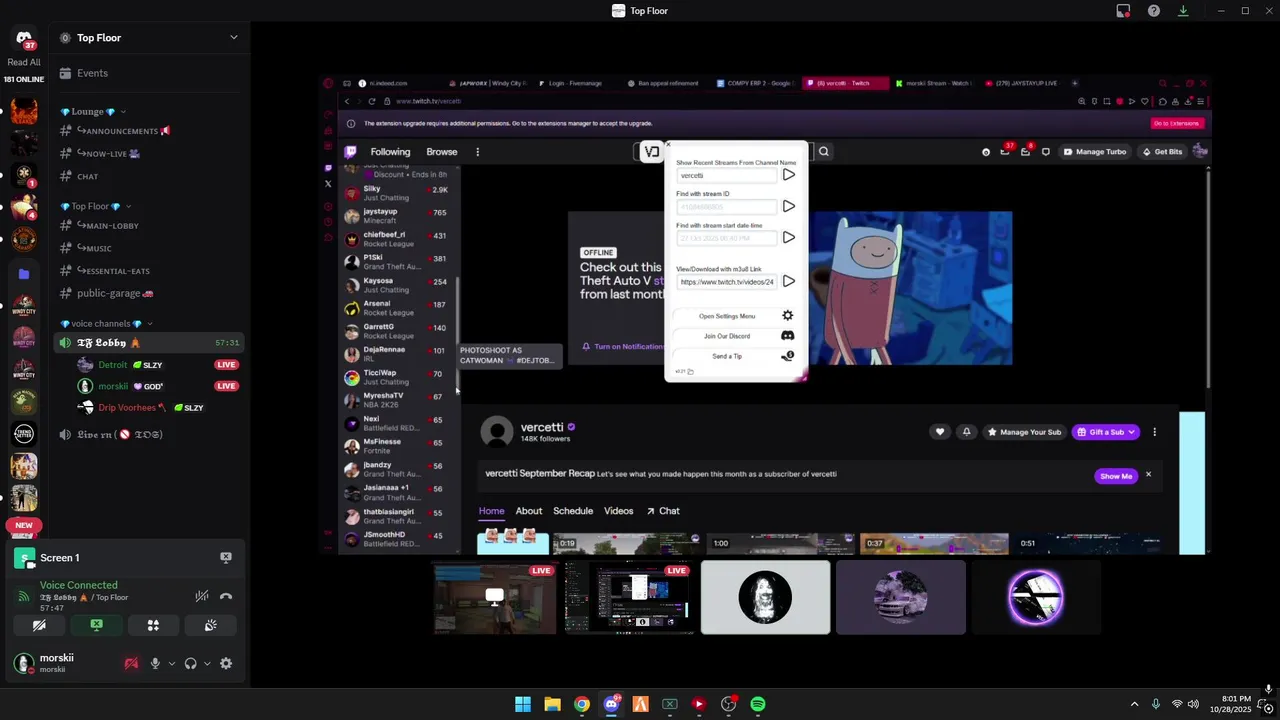This screenshot has height=720, width=1280.
Task: Toggle the red game controller activity icon
Action: pyautogui.click(x=131, y=663)
